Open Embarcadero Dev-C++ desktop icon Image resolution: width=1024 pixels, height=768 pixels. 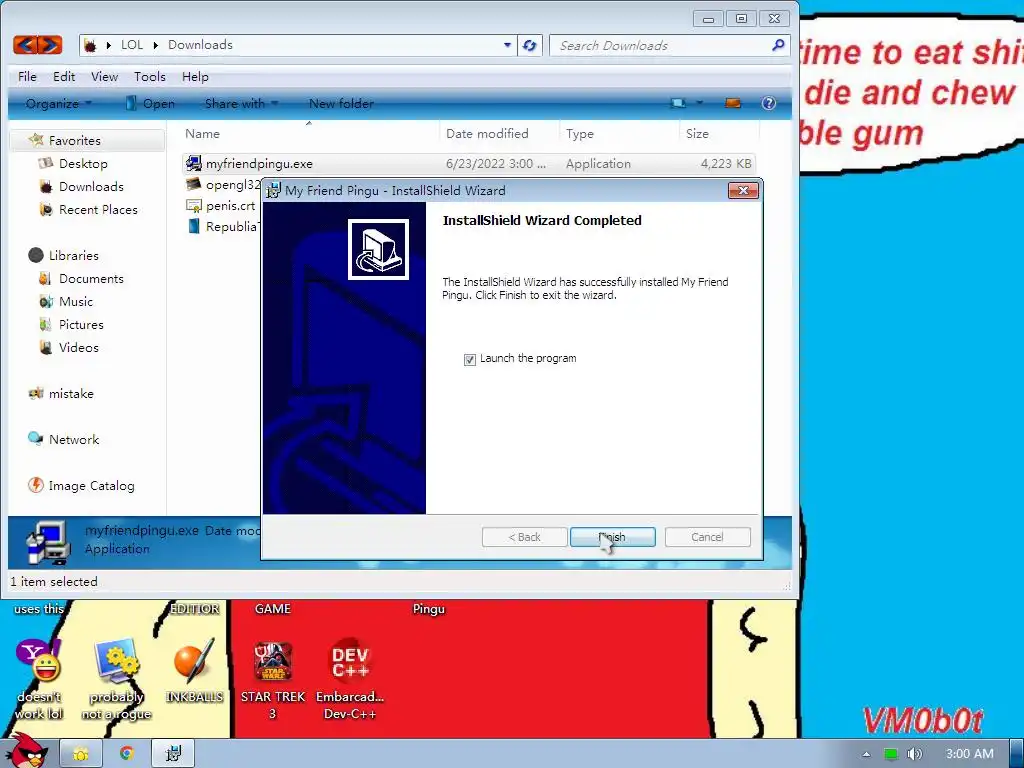tap(350, 679)
